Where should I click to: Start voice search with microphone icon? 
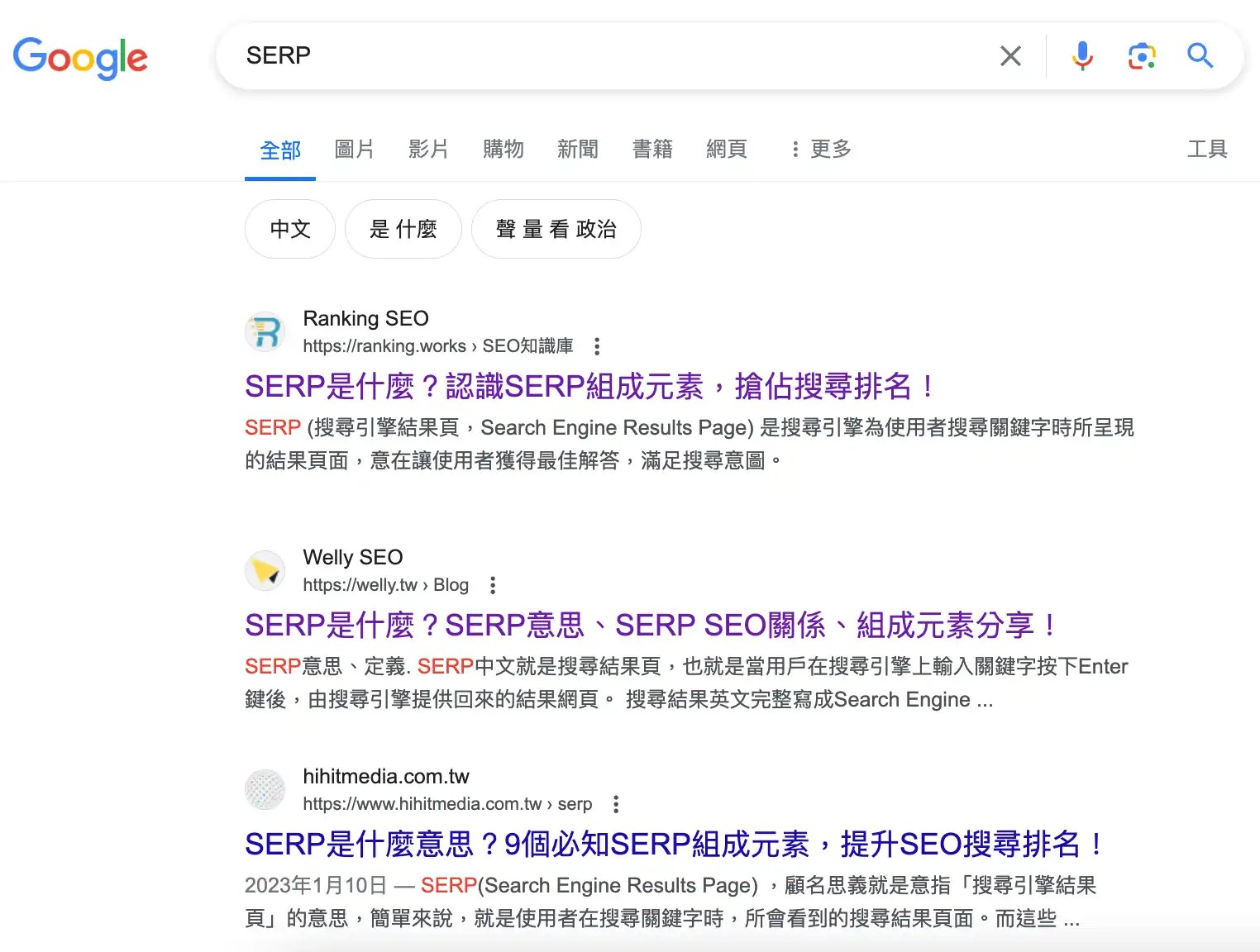coord(1082,56)
